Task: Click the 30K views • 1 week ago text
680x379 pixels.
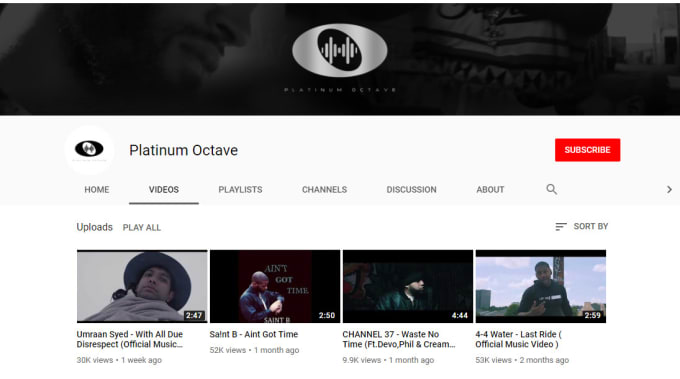Action: point(119,360)
